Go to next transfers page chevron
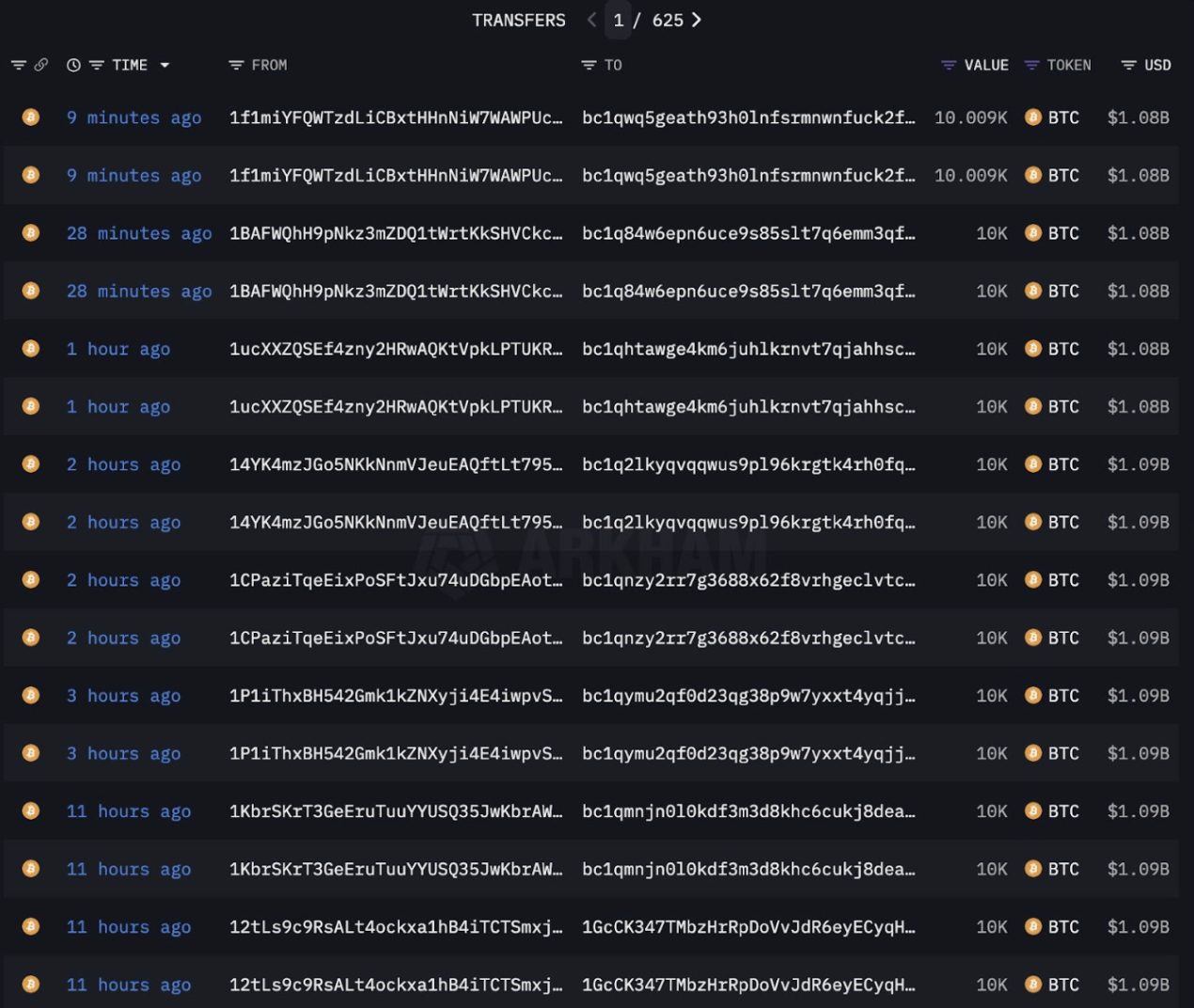Screen dimensions: 1194x1008 pos(696,20)
